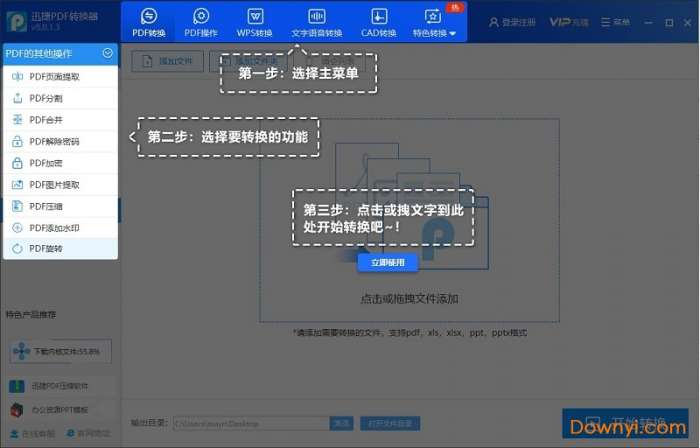Click the 浏览 button beside output path
Screen dimensions: 700x448
(342, 423)
